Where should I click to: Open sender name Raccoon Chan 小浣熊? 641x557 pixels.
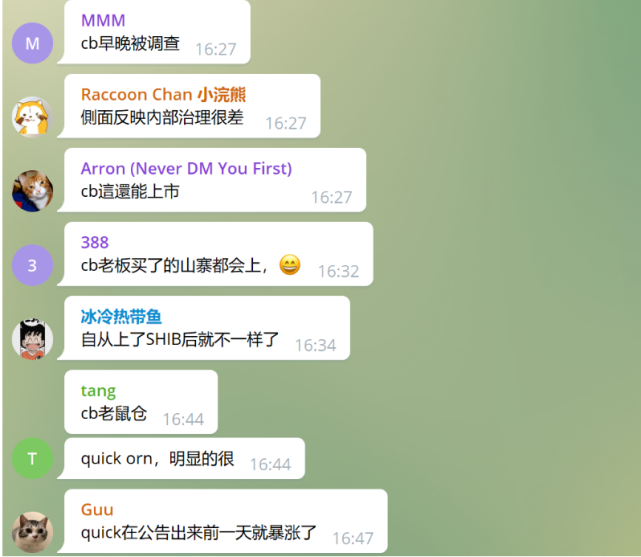pyautogui.click(x=164, y=94)
